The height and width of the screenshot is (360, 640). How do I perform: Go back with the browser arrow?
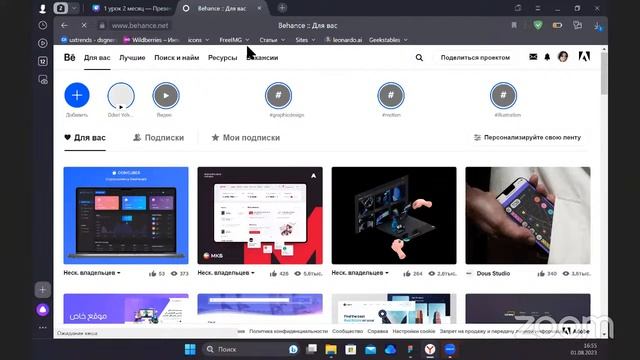coord(64,25)
